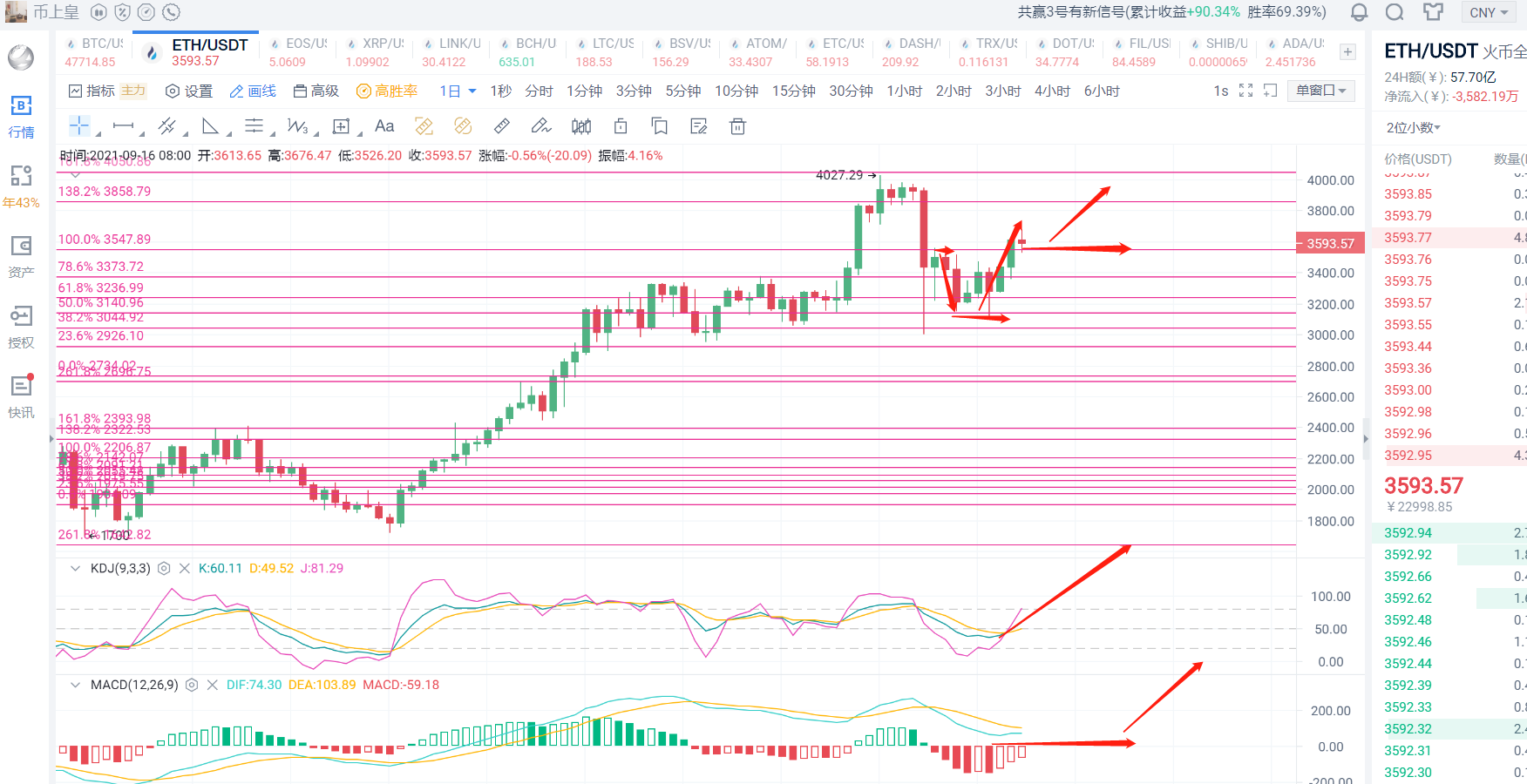Open MACD indicator settings gear

192,685
